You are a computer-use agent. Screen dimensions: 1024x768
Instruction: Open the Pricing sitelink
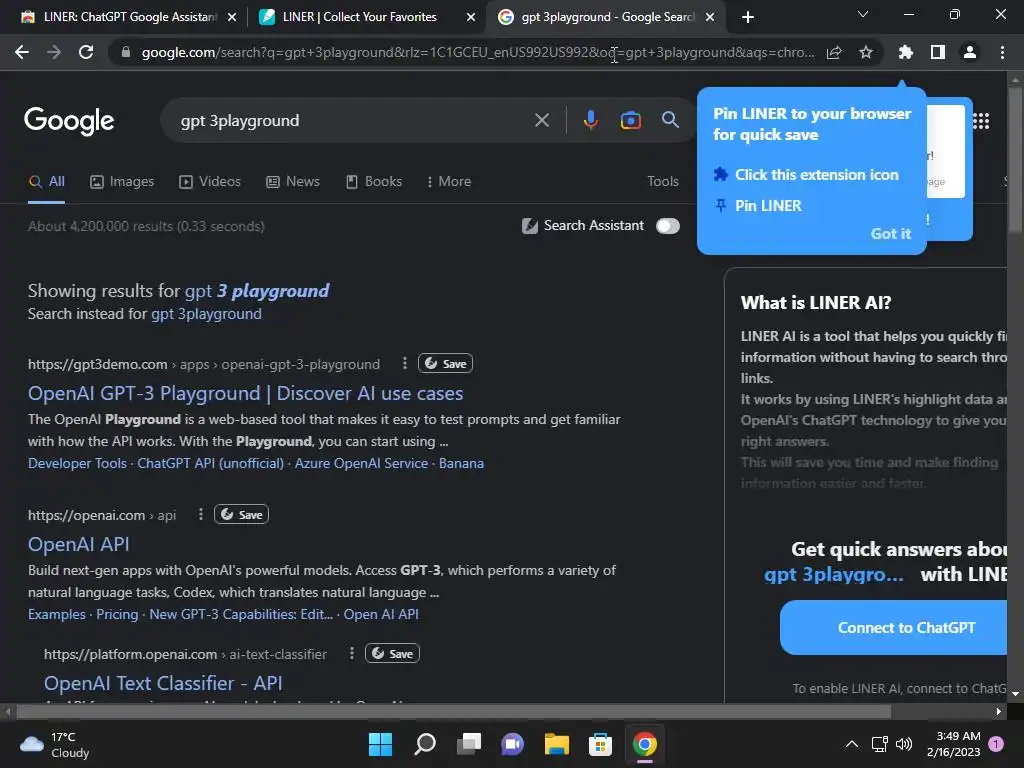point(117,615)
